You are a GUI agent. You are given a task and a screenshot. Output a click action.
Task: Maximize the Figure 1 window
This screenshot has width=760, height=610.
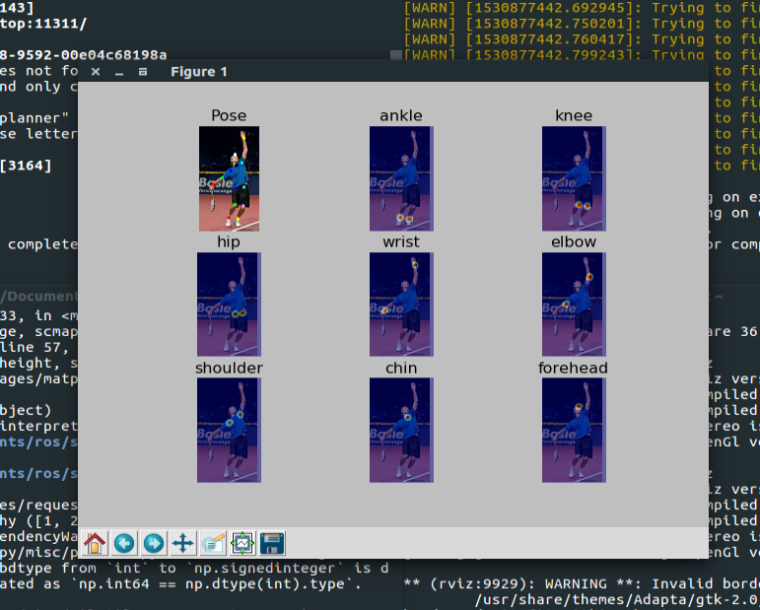tap(143, 72)
